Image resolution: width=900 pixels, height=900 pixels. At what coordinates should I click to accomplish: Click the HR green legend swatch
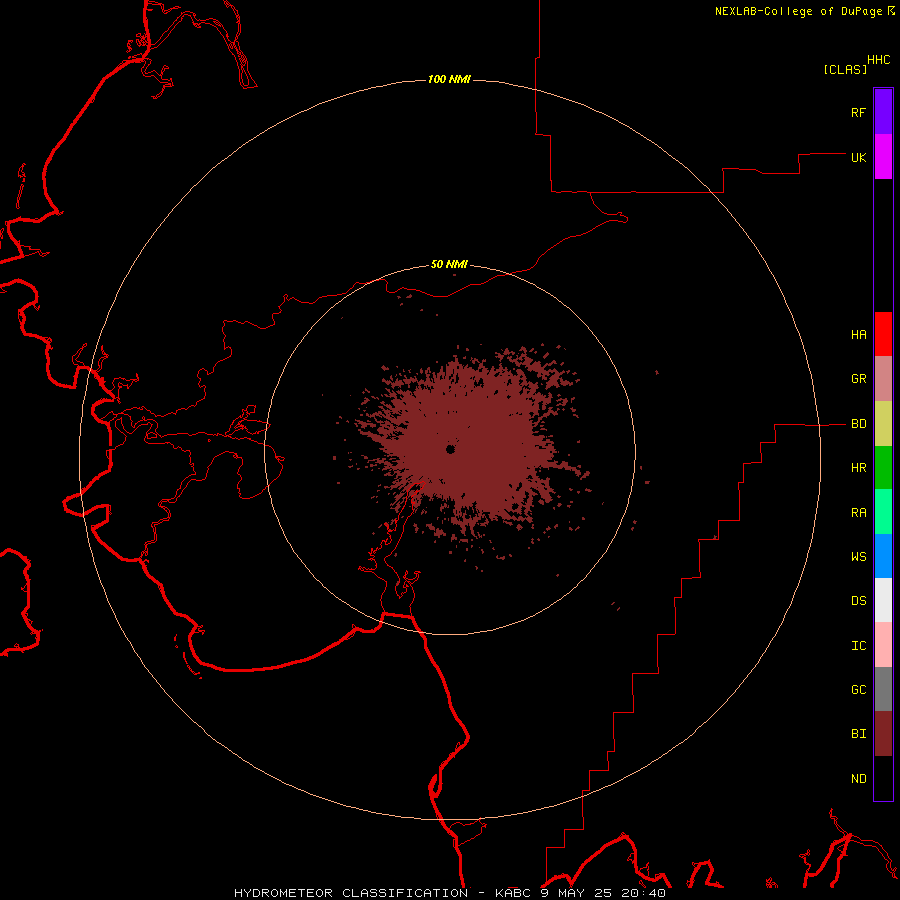[883, 468]
